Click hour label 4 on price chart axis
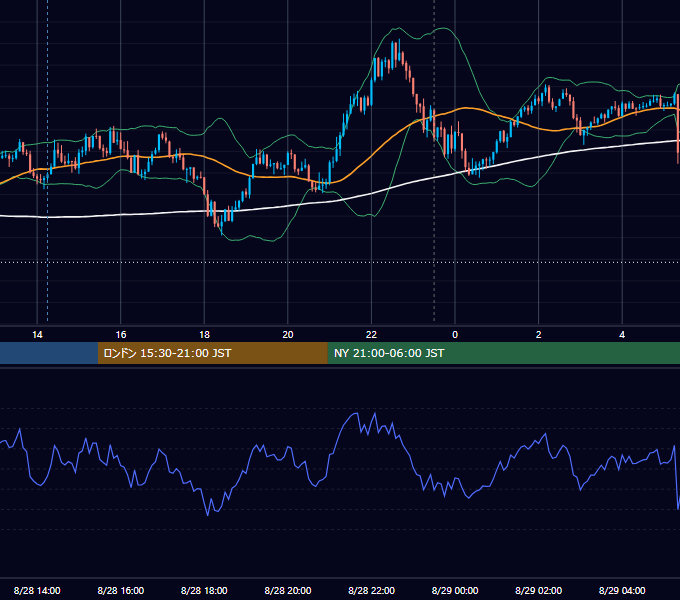680x600 pixels. coord(622,335)
